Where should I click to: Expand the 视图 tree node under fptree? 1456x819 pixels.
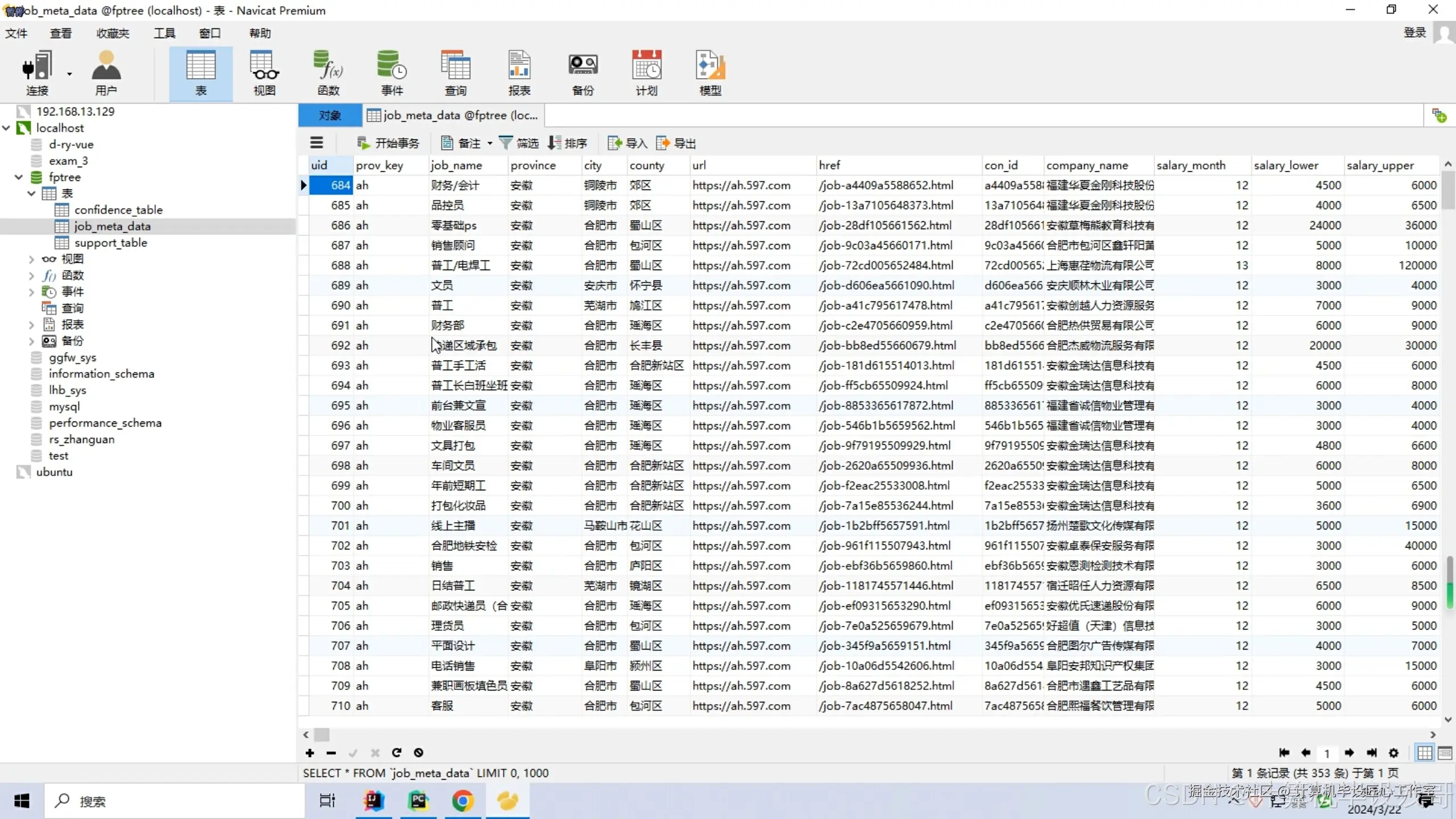point(31,259)
